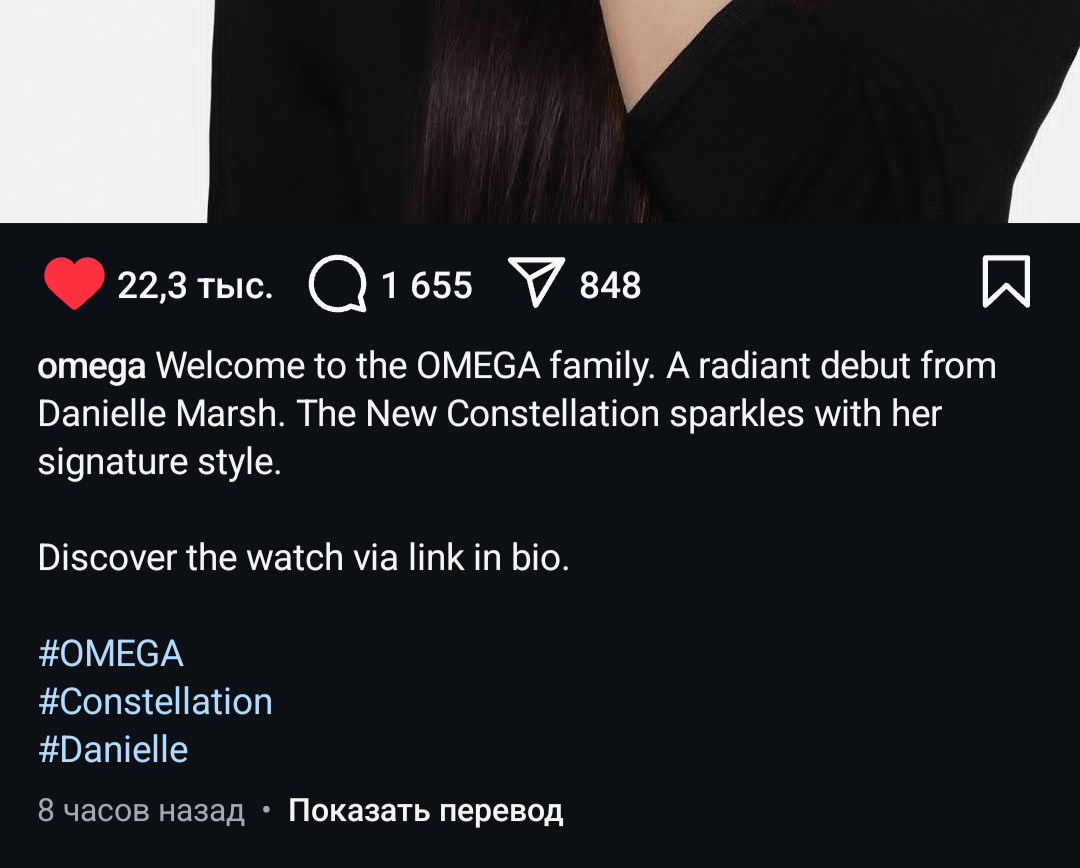Save post with bookmark icon

(1006, 281)
